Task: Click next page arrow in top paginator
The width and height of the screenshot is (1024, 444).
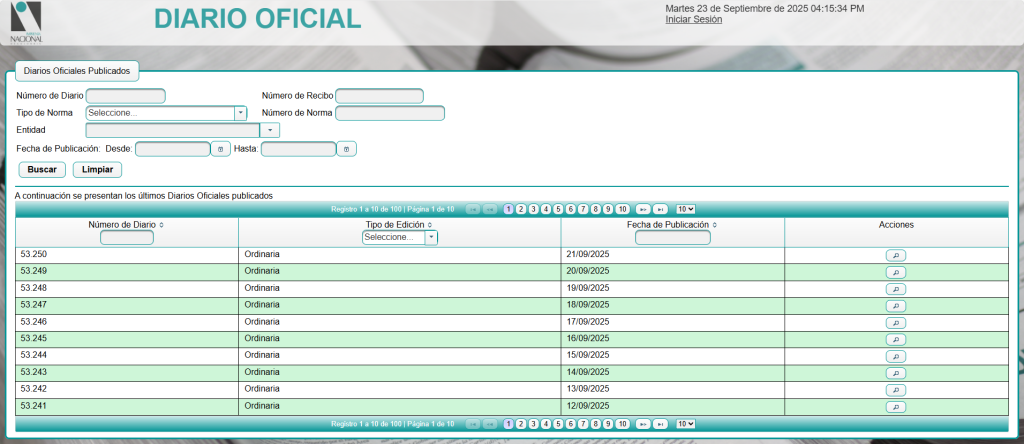Action: [643, 209]
